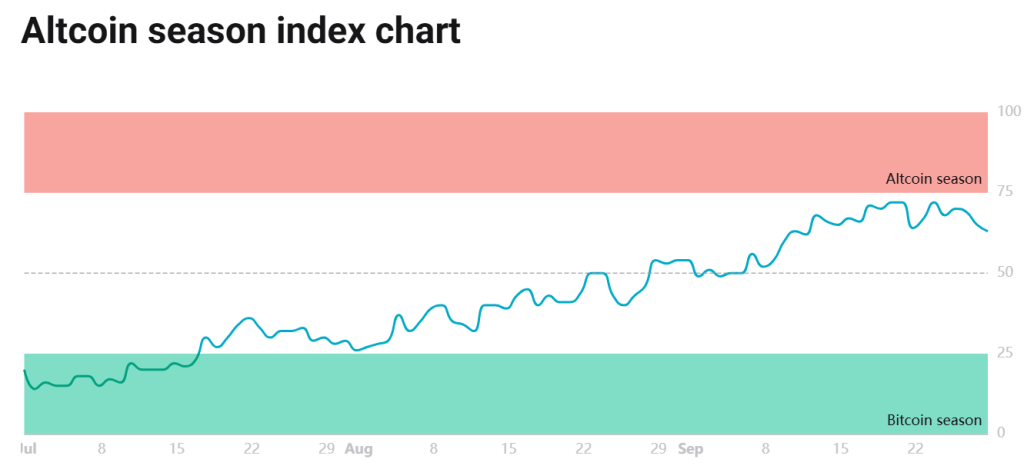Click the Altcoin season text label
This screenshot has width=1024, height=469.
click(x=933, y=179)
